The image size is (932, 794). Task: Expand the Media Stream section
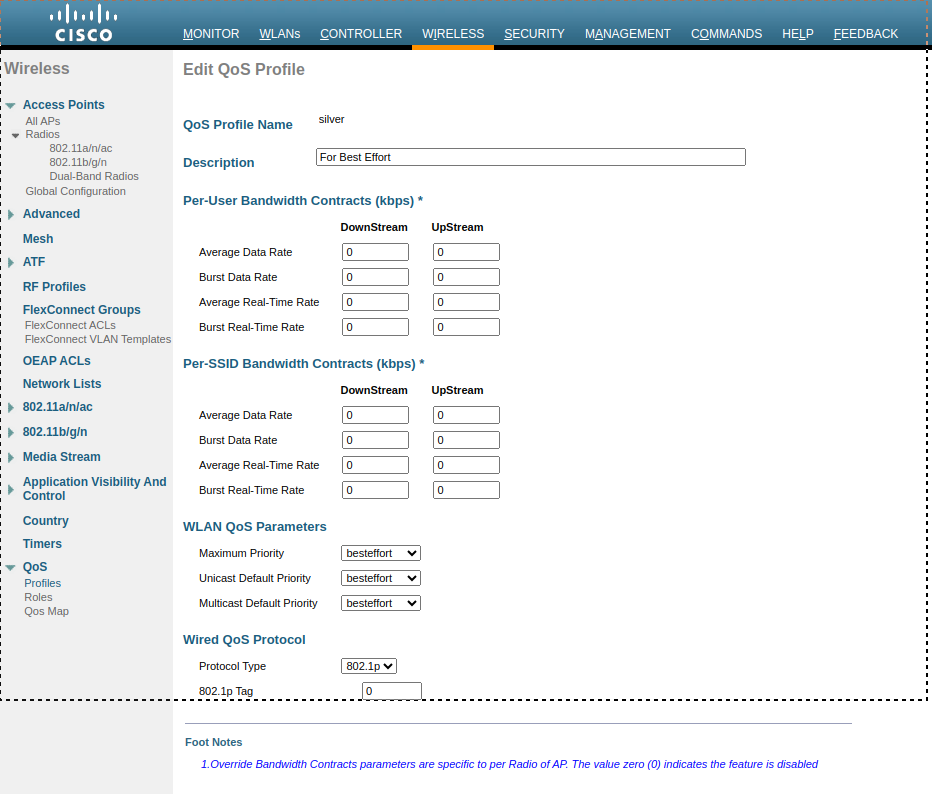click(11, 457)
